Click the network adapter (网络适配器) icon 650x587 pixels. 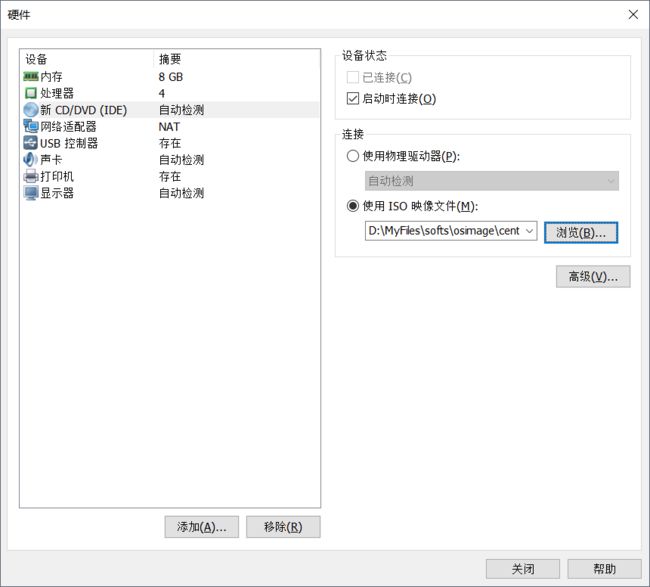tap(31, 126)
